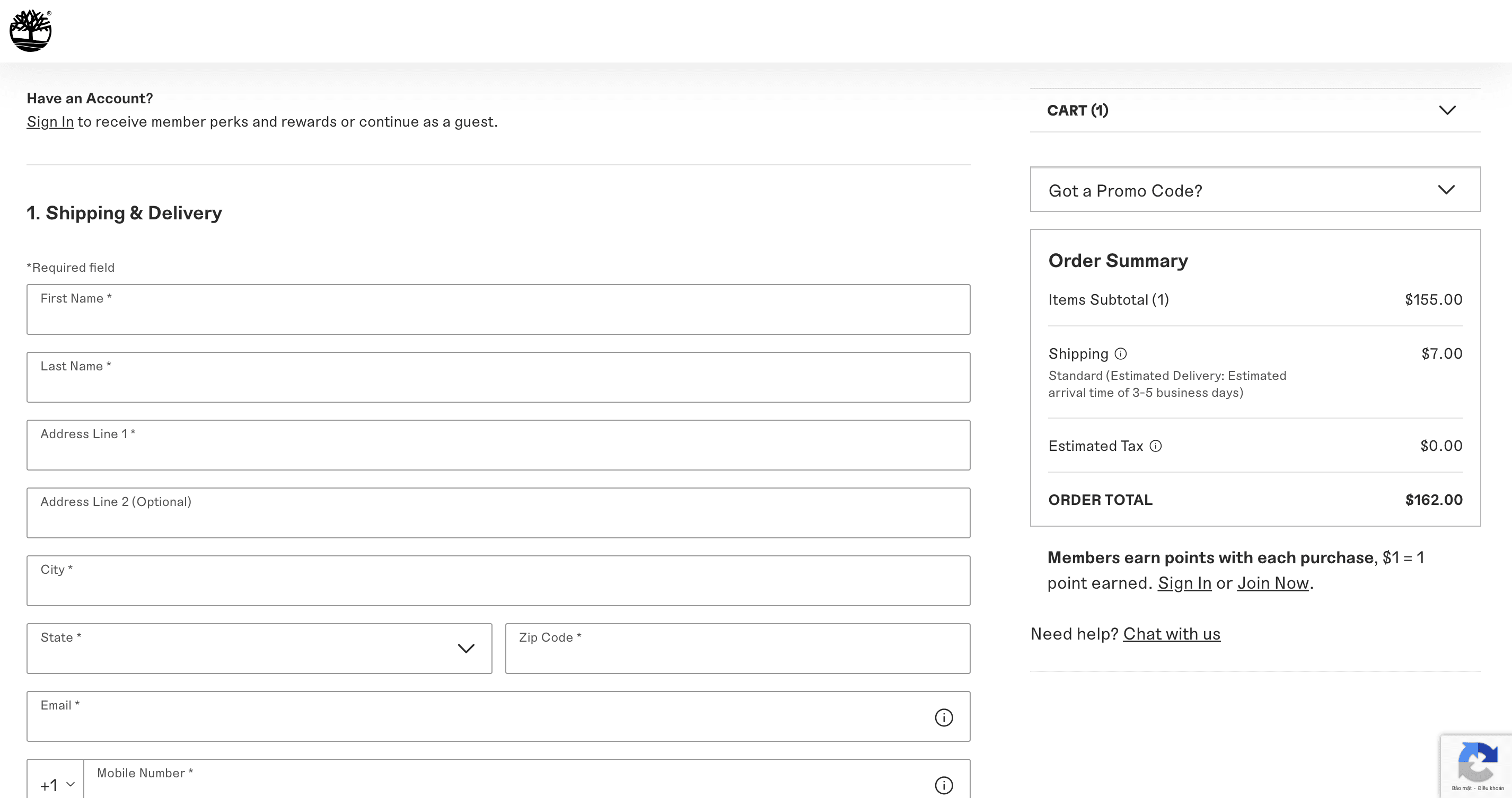
Task: Focus the Address Line 1 field
Action: 498,445
